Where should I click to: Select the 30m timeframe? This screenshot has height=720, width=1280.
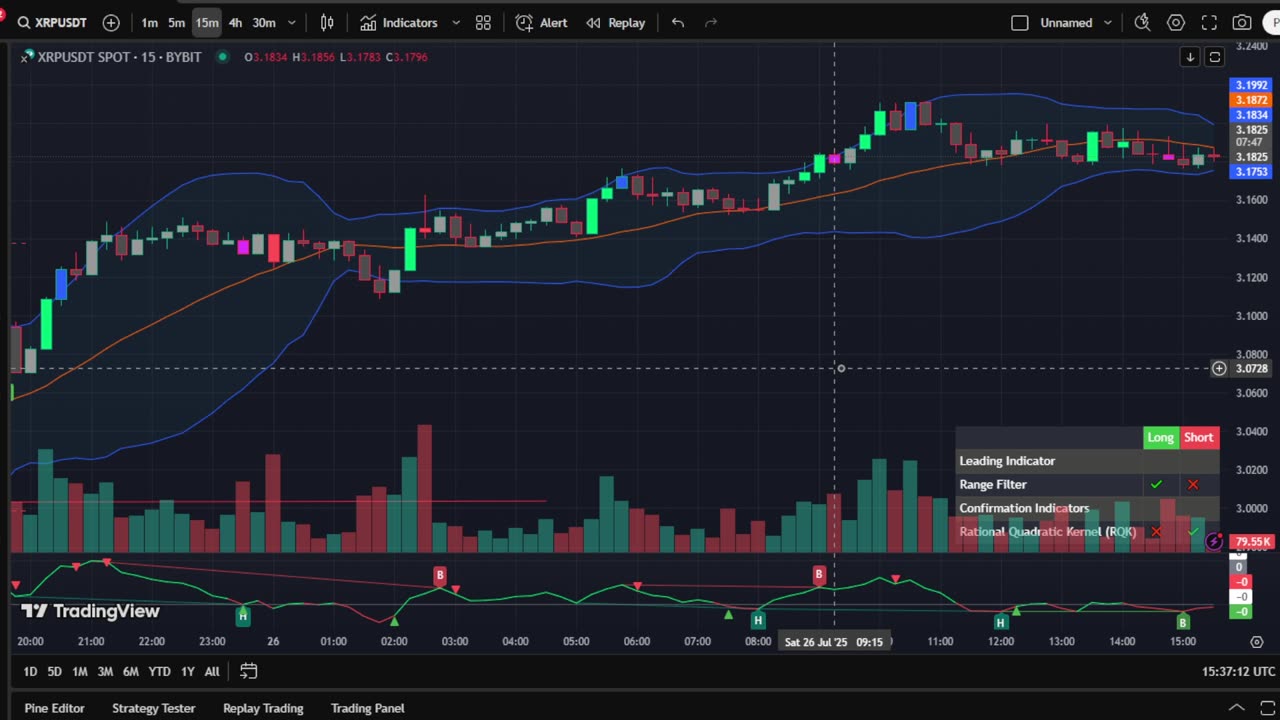pyautogui.click(x=264, y=22)
